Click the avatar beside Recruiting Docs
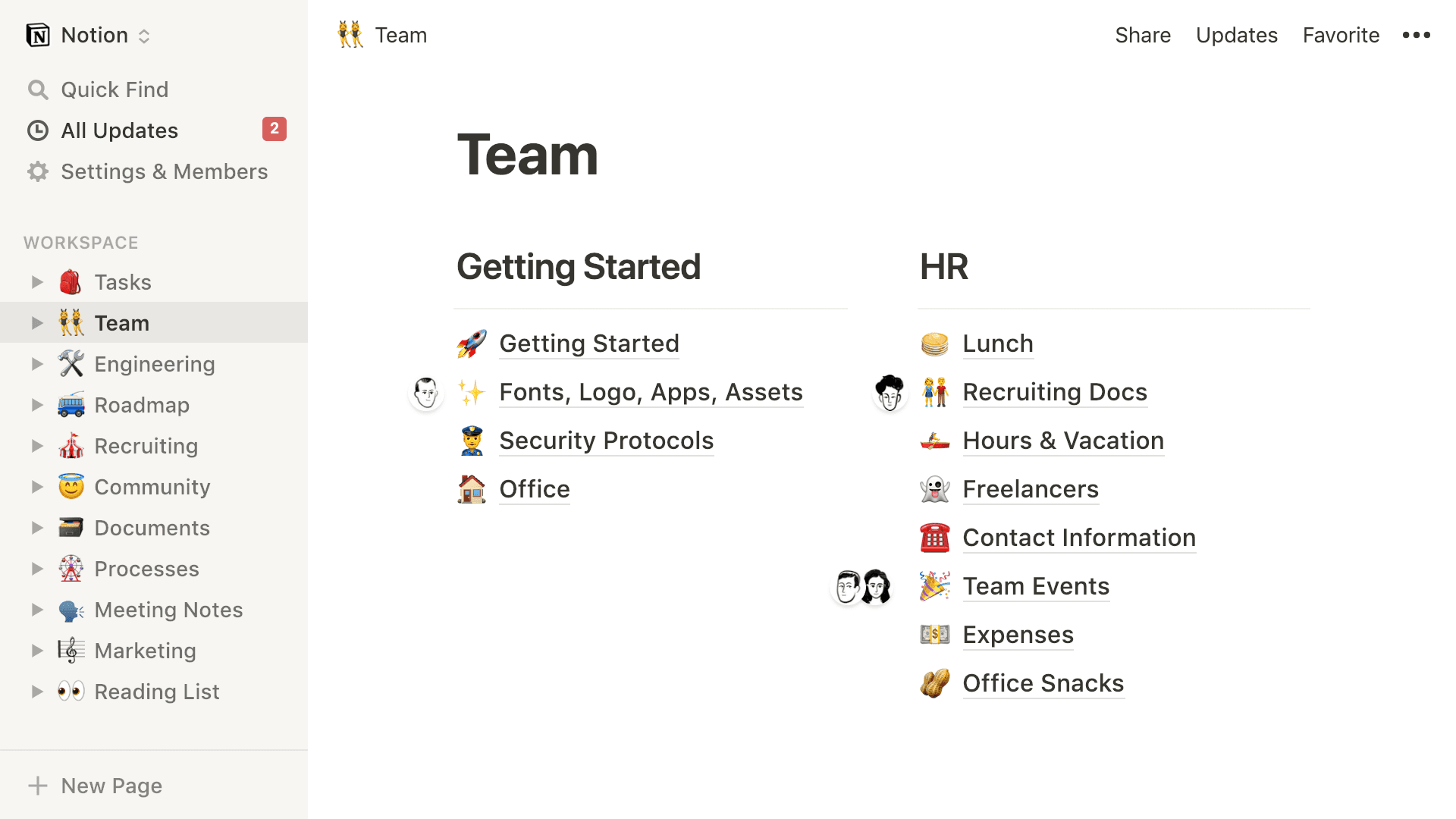Image resolution: width=1456 pixels, height=819 pixels. tap(890, 392)
